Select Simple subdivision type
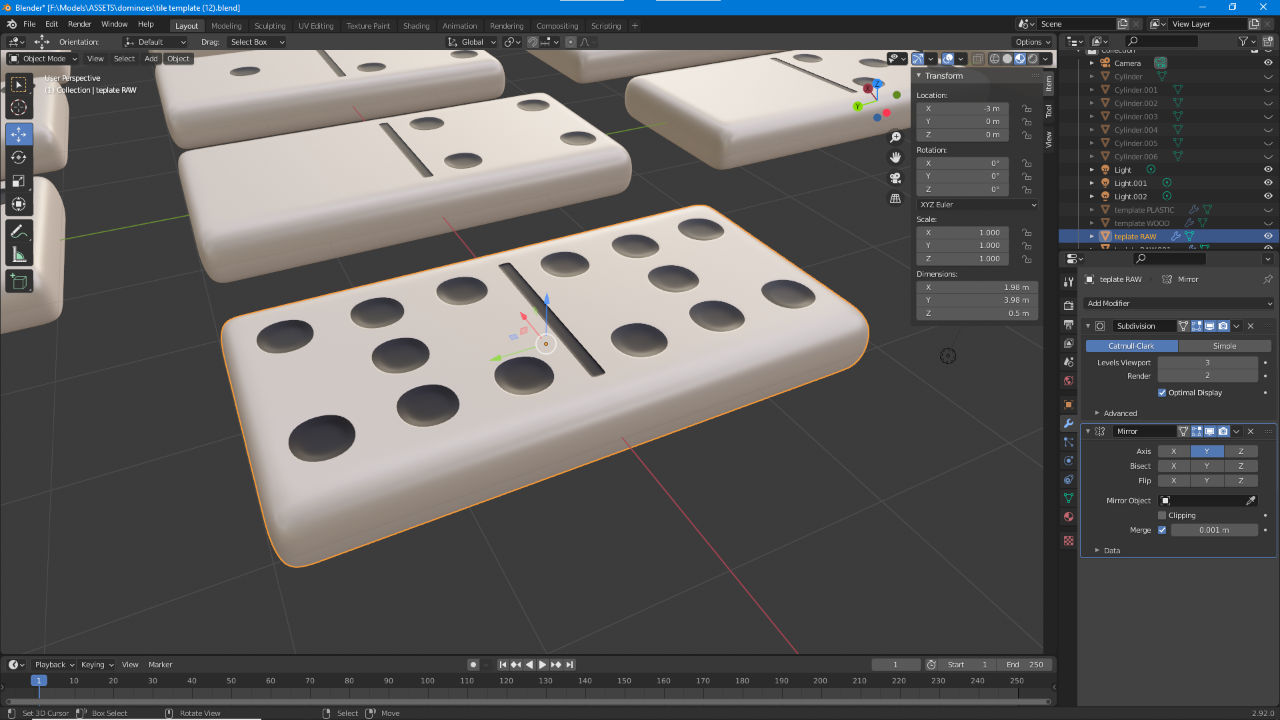The image size is (1280, 720). [x=1224, y=346]
